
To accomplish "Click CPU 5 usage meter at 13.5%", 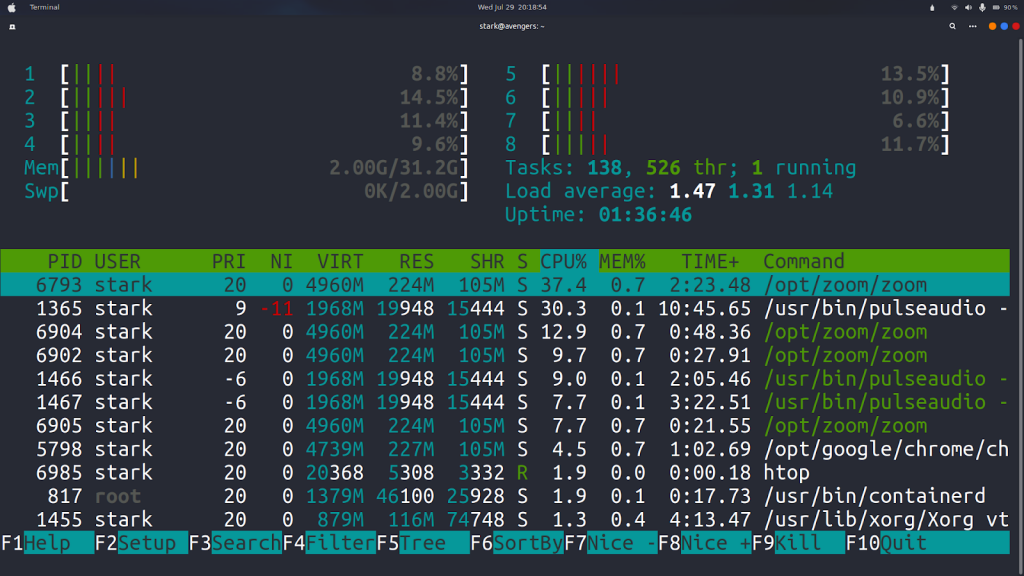I will click(728, 74).
